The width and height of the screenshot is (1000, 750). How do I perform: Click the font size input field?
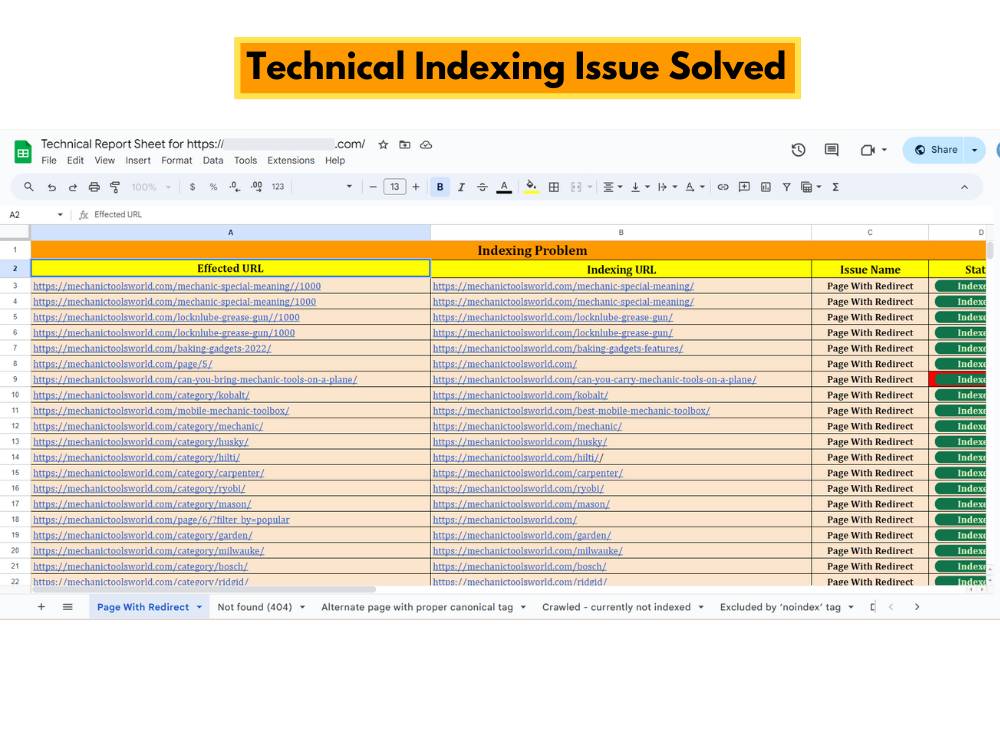click(x=395, y=187)
